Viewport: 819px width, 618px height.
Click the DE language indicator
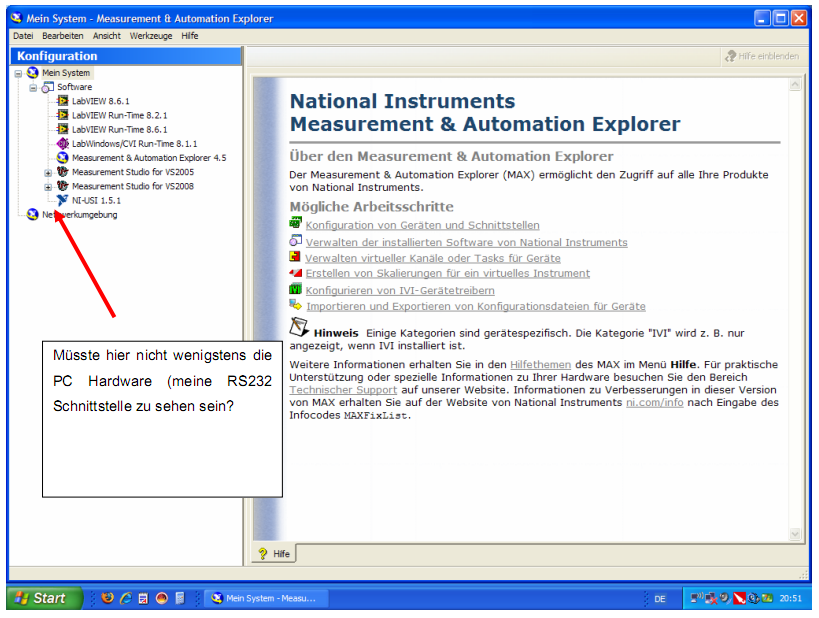click(660, 599)
